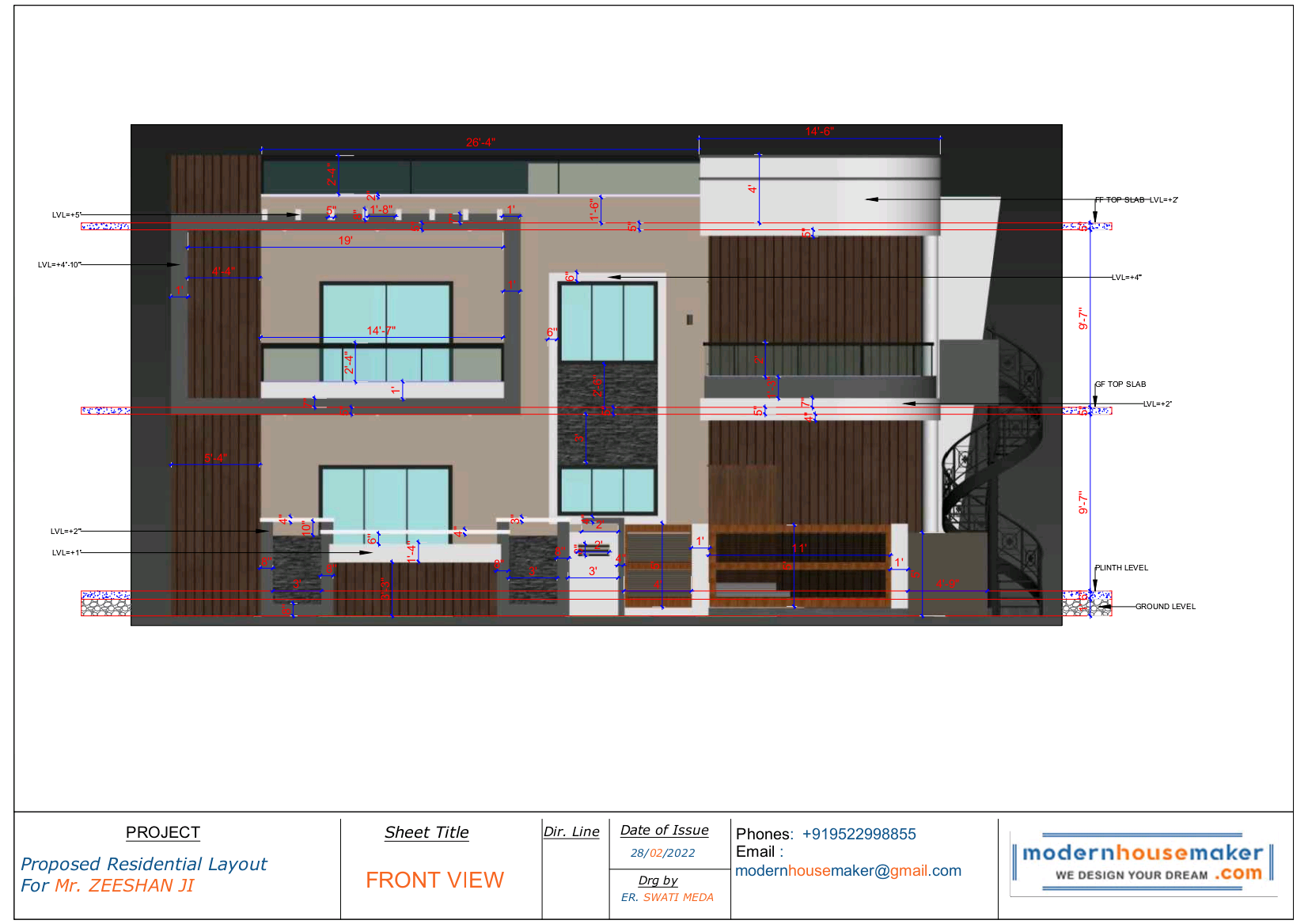This screenshot has width=1308, height=924.
Task: Click the LVL=+5" annotation on the left
Action: tap(66, 215)
